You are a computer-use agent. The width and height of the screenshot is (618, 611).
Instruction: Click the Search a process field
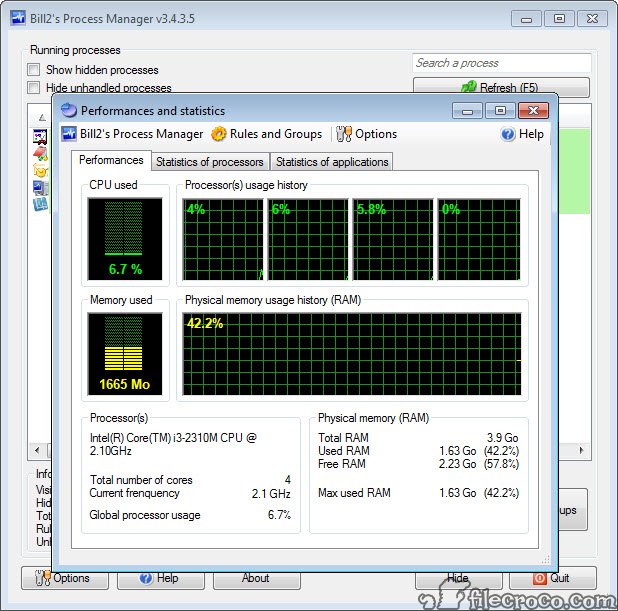tap(502, 63)
